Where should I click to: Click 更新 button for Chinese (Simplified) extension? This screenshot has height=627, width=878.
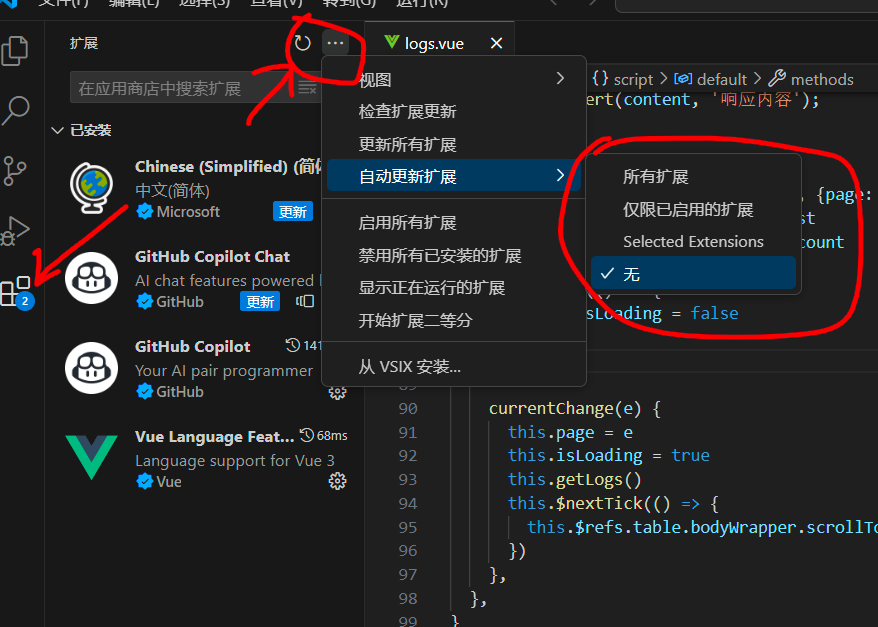point(293,212)
